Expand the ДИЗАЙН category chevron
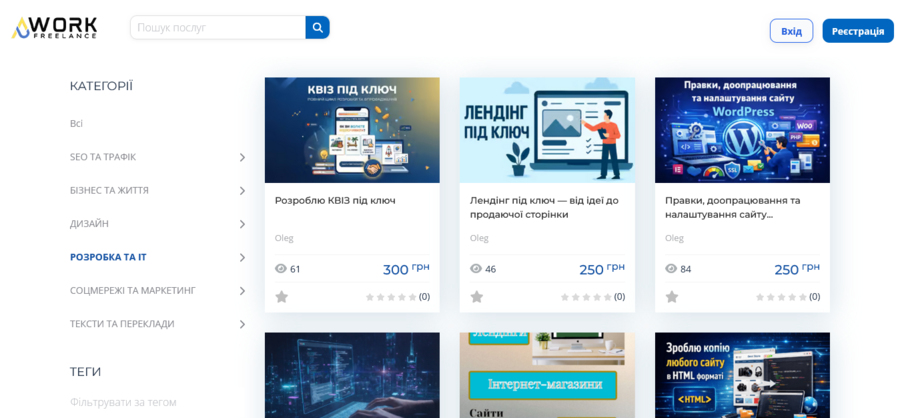The width and height of the screenshot is (900, 418). [x=242, y=224]
